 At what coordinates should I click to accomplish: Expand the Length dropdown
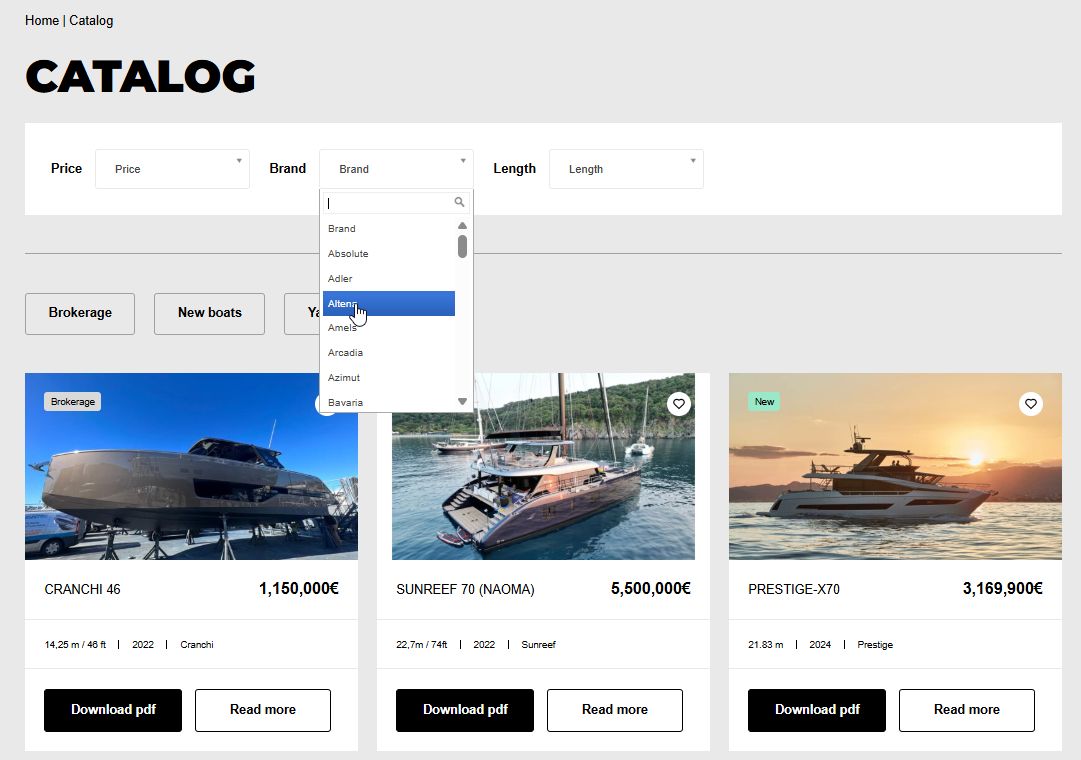coord(626,169)
